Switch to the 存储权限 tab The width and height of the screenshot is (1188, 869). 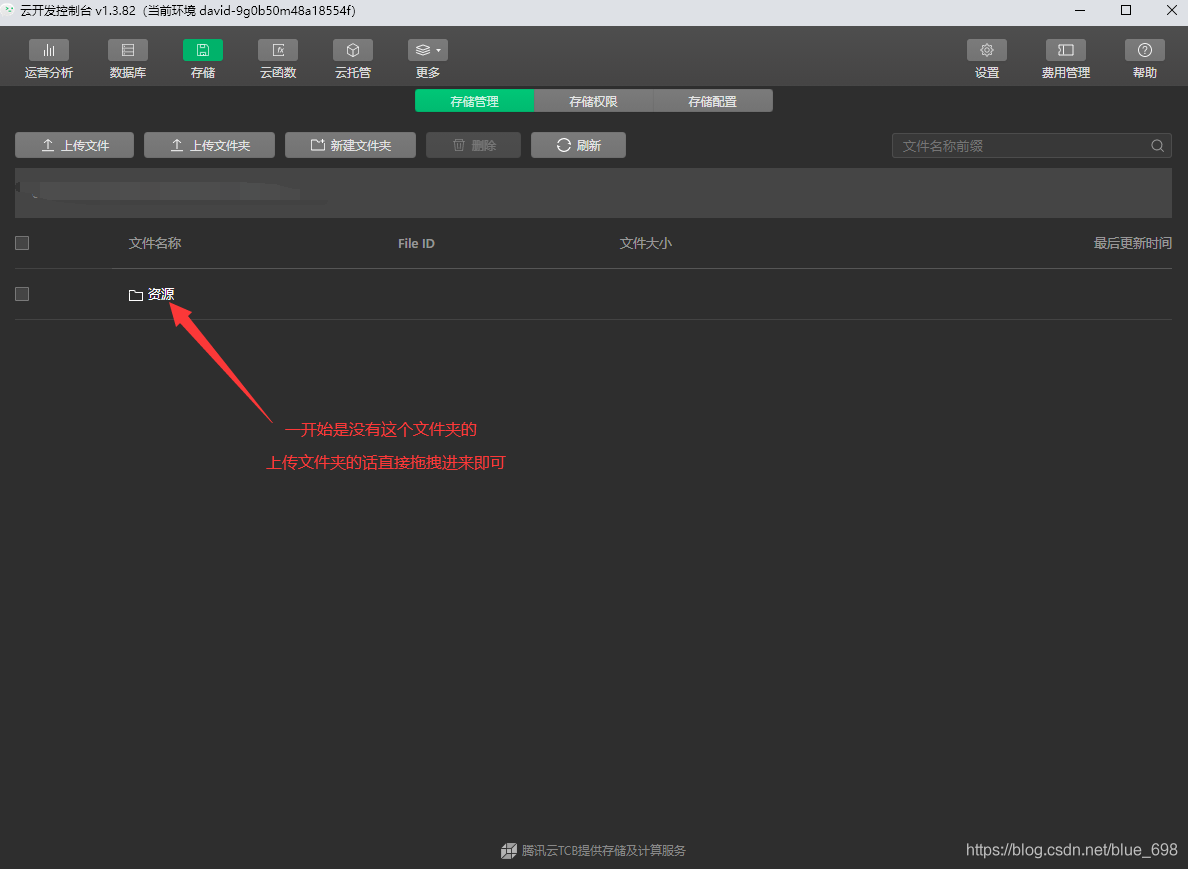point(593,101)
